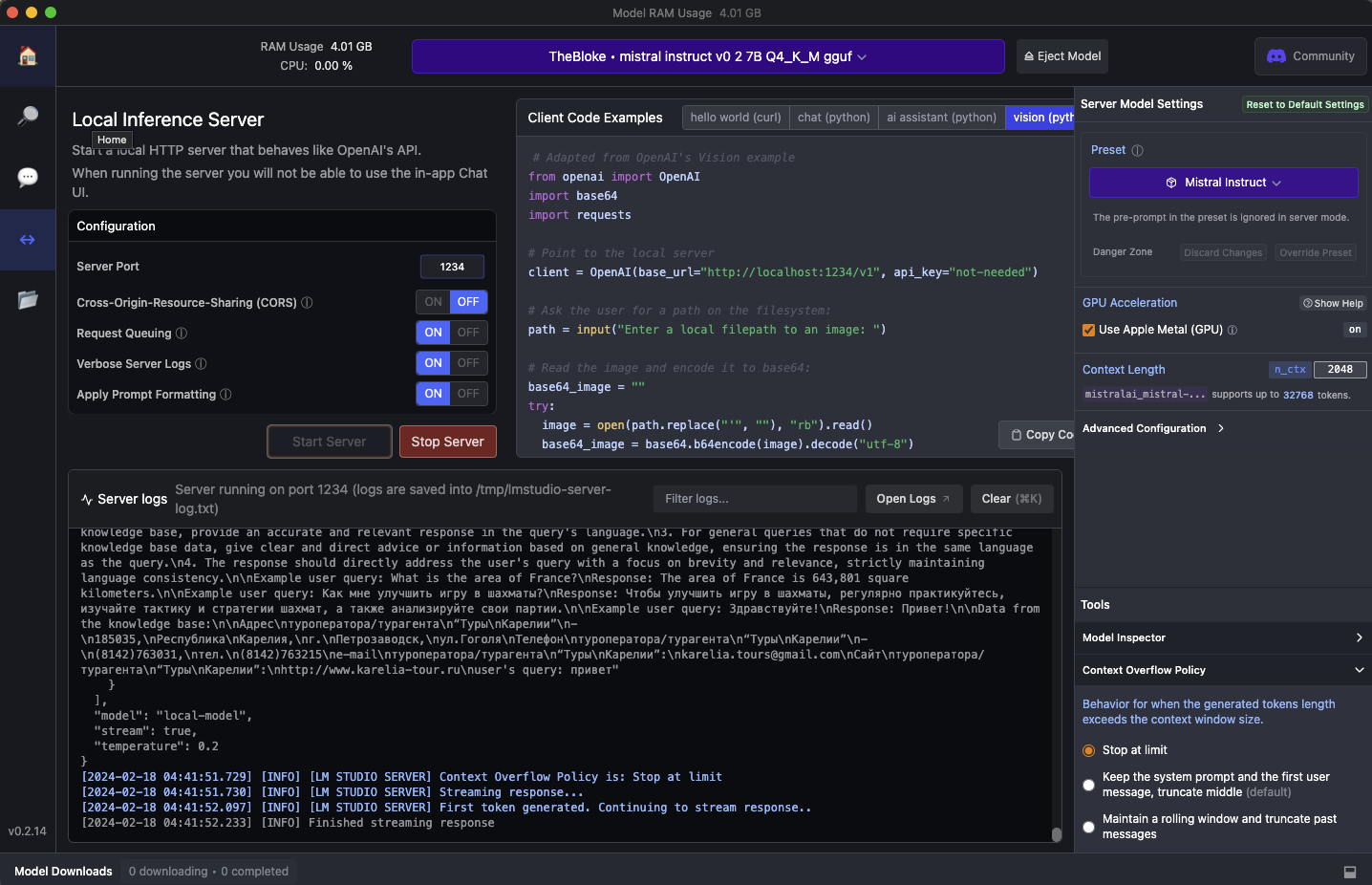Click info icon next to Preset

[x=1137, y=150]
